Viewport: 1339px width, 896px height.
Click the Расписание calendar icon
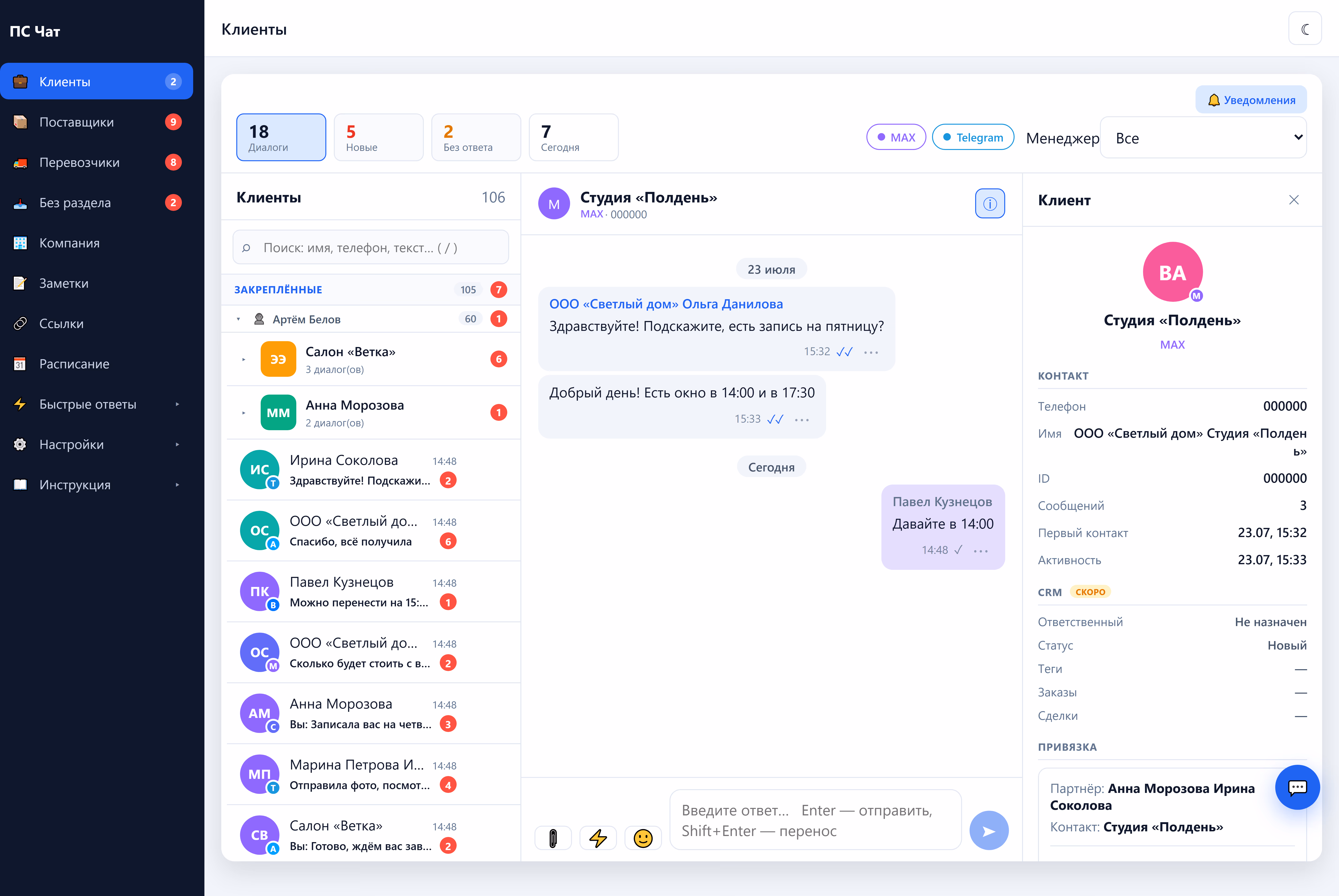[20, 364]
